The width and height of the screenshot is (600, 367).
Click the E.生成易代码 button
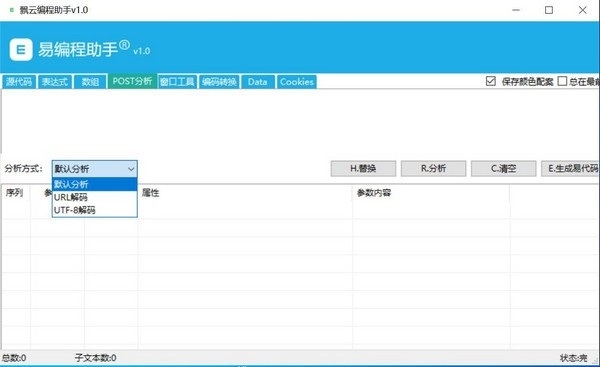pos(570,168)
